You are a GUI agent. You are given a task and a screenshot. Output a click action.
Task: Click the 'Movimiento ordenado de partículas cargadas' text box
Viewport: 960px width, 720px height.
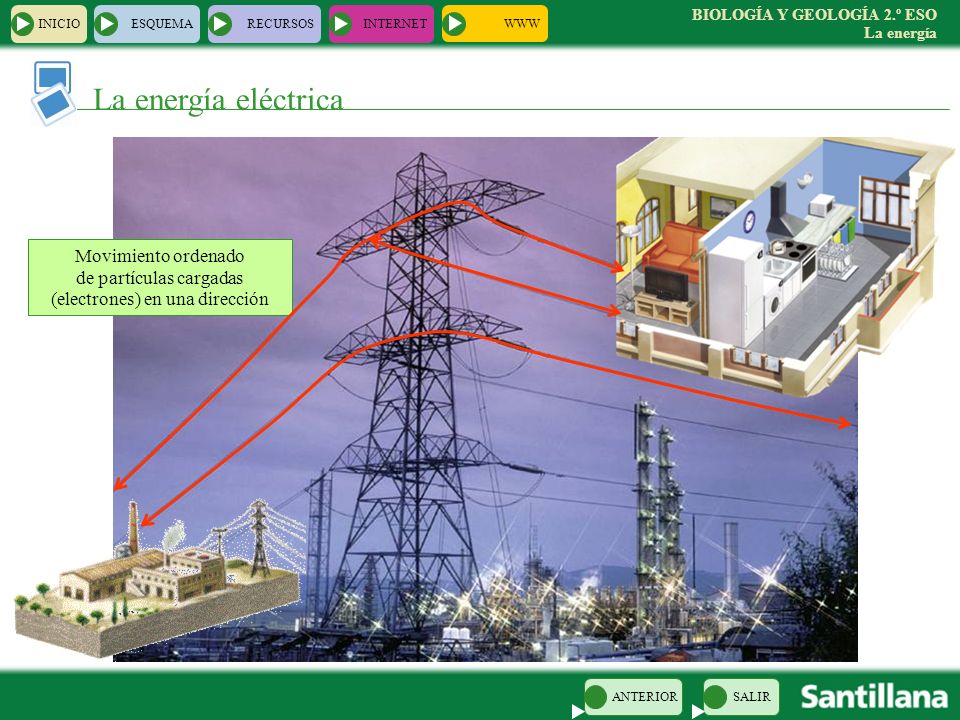[x=160, y=277]
